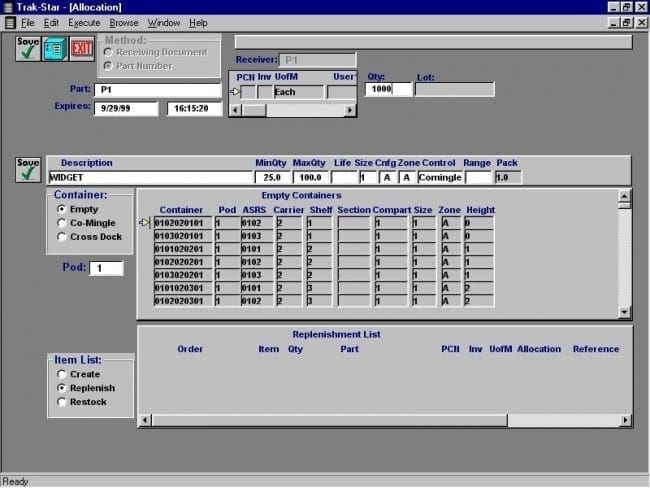Click the red EXIT toolbar icon
This screenshot has height=488, width=650.
82,49
